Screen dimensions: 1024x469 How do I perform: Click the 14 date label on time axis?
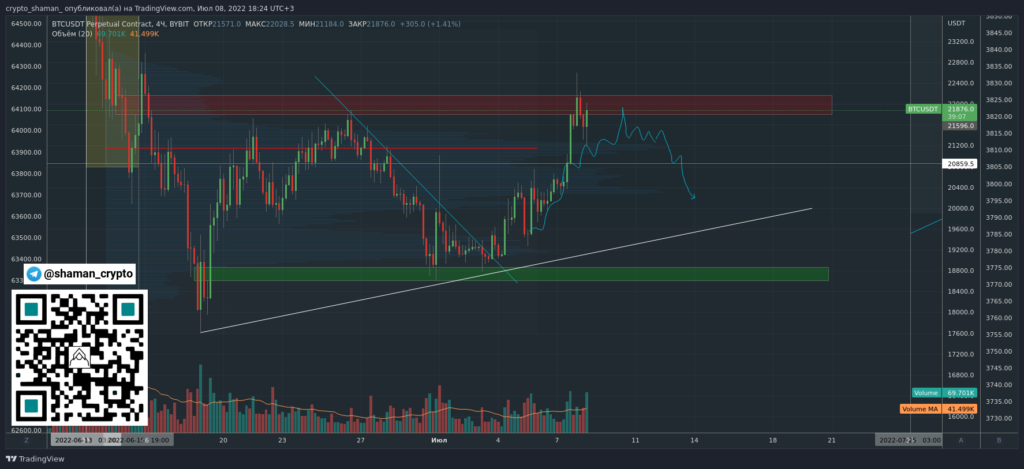click(x=694, y=441)
